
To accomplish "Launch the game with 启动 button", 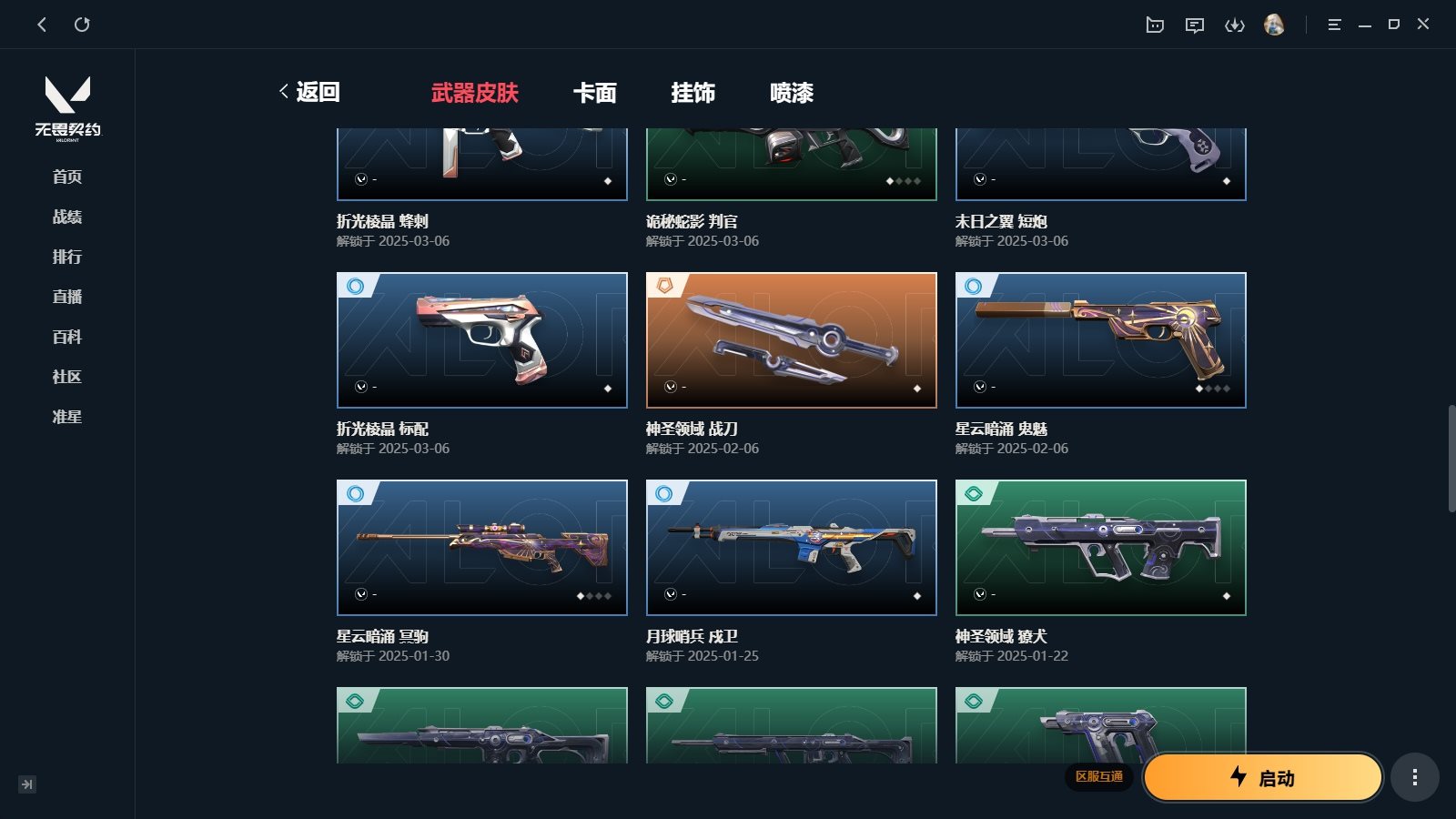I will click(x=1263, y=777).
